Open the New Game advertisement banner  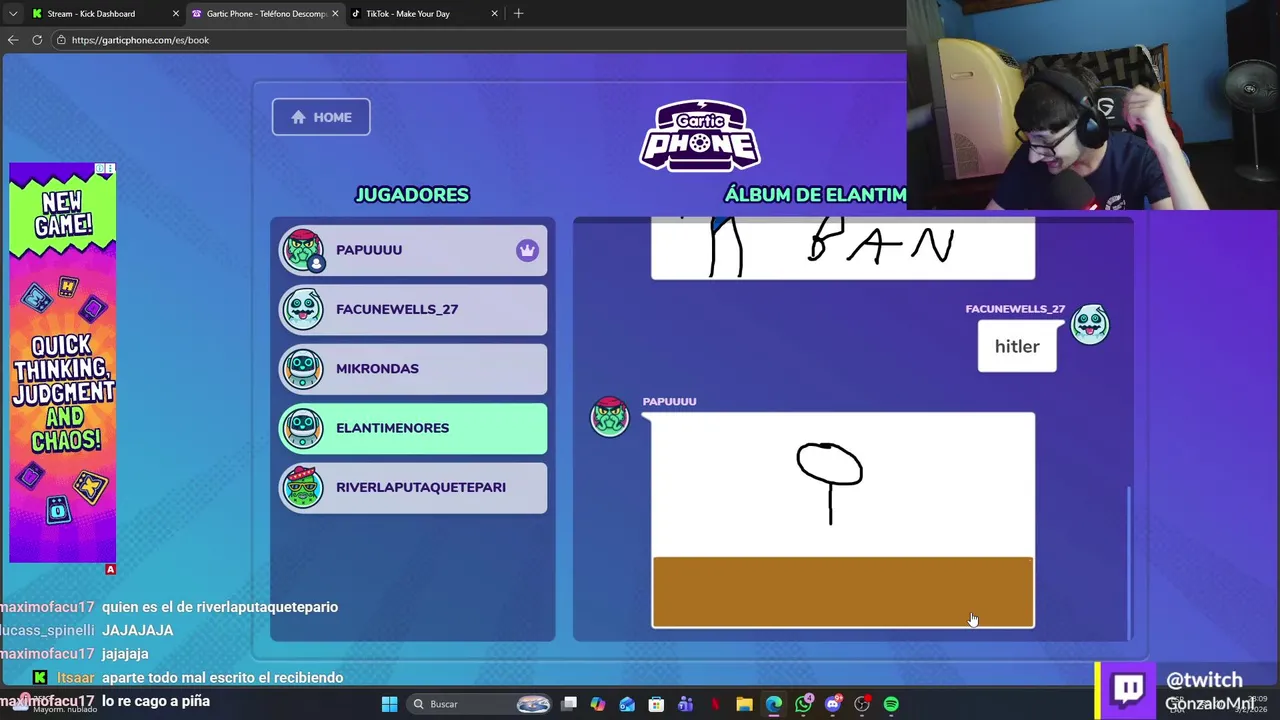pyautogui.click(x=63, y=363)
